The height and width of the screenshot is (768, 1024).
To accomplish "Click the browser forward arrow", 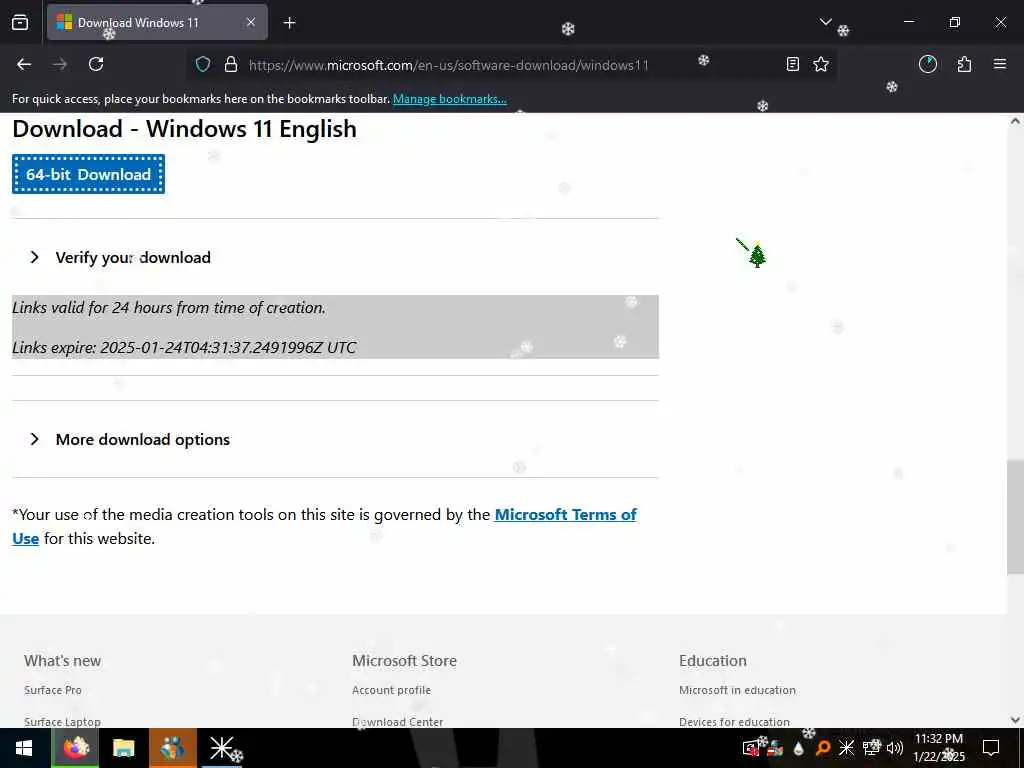I will [60, 64].
